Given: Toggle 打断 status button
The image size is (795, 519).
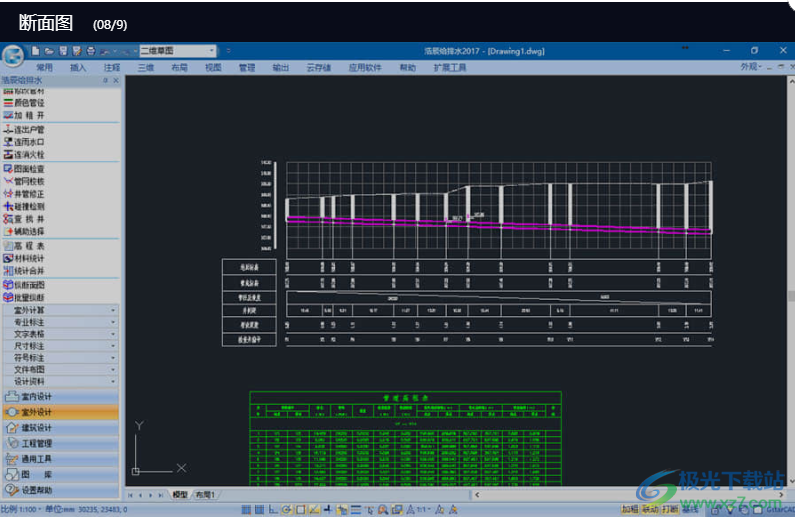Looking at the screenshot, I should 669,509.
